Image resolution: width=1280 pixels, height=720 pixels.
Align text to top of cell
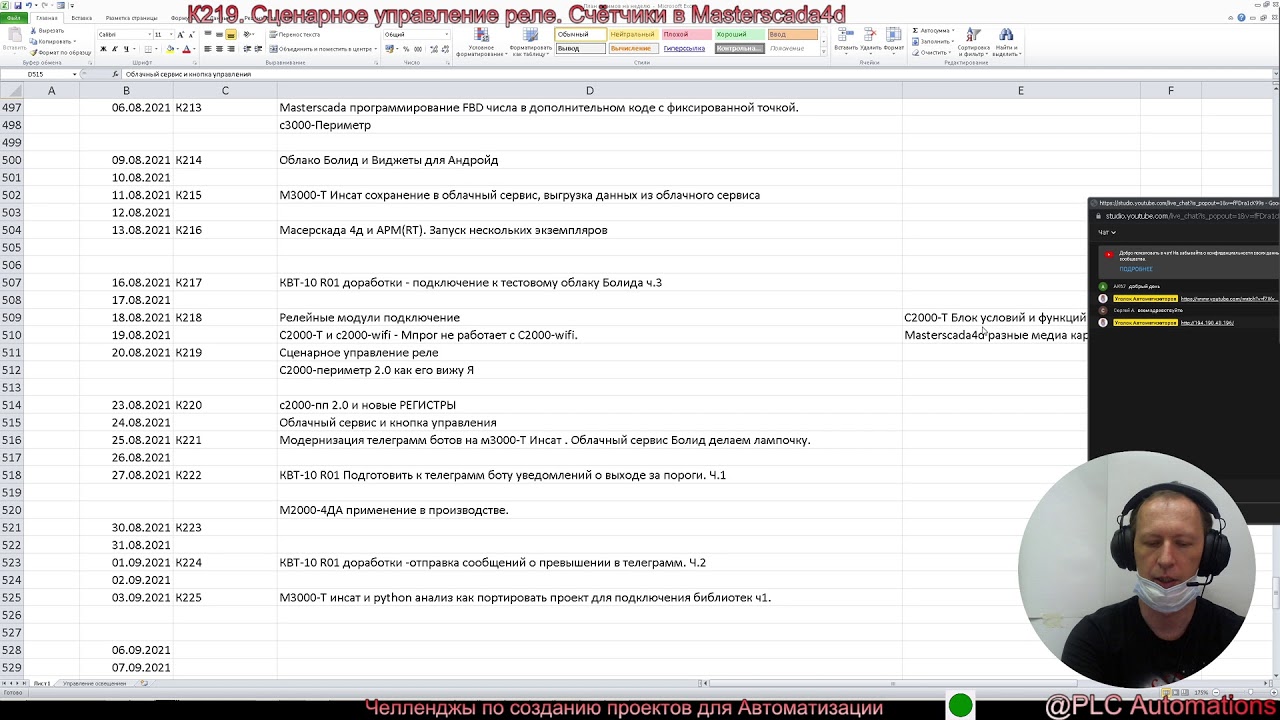[x=207, y=34]
